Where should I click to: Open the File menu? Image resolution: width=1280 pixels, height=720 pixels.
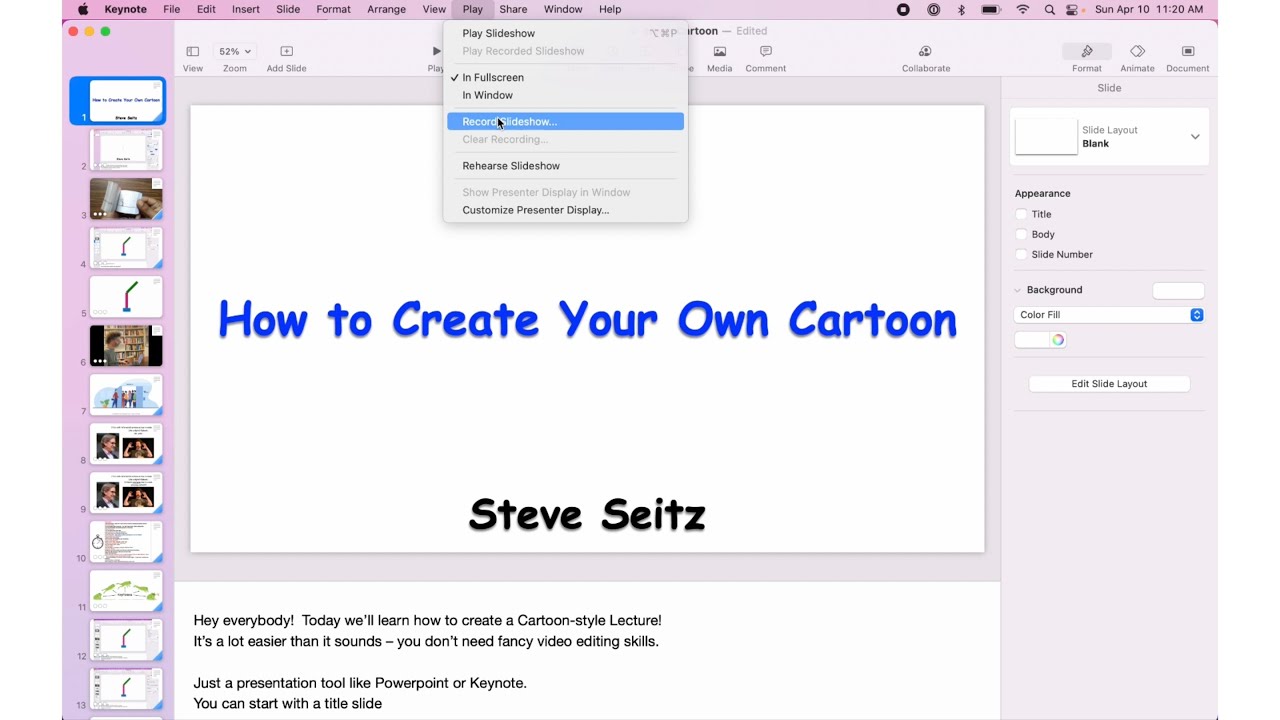coord(172,9)
